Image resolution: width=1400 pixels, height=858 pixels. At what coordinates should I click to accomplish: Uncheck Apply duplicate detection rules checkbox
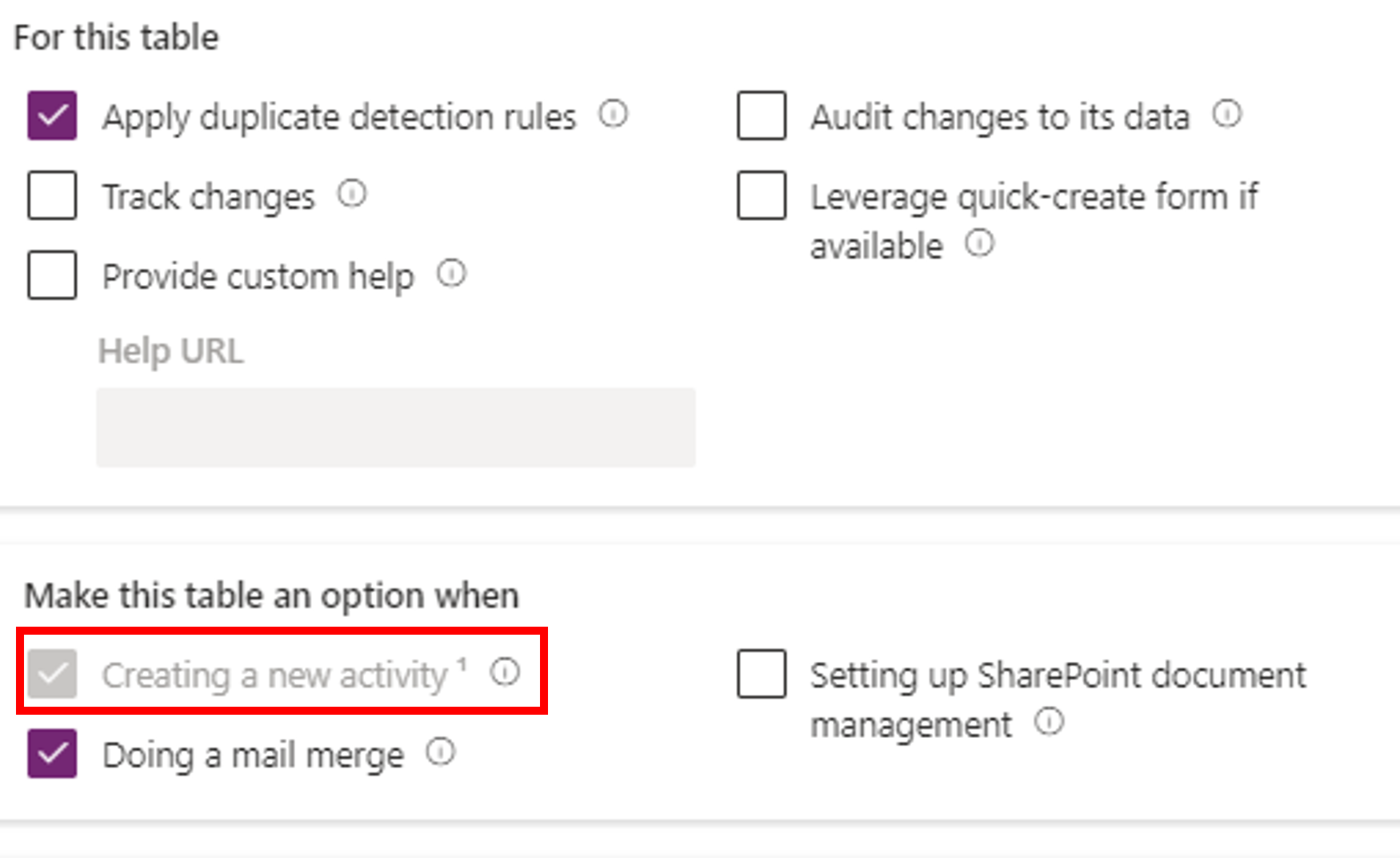(x=52, y=115)
